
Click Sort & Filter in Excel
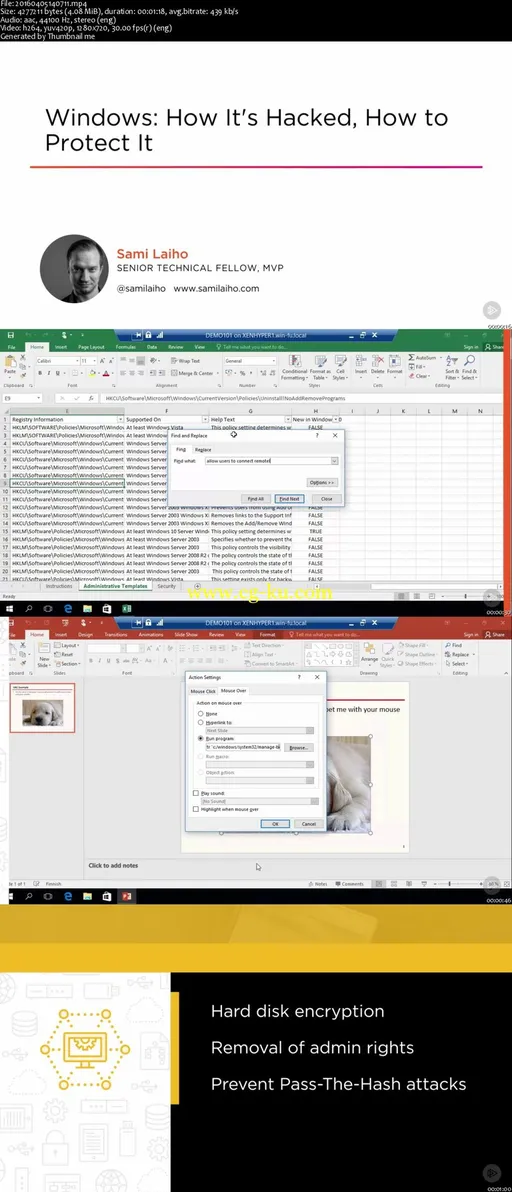point(451,367)
